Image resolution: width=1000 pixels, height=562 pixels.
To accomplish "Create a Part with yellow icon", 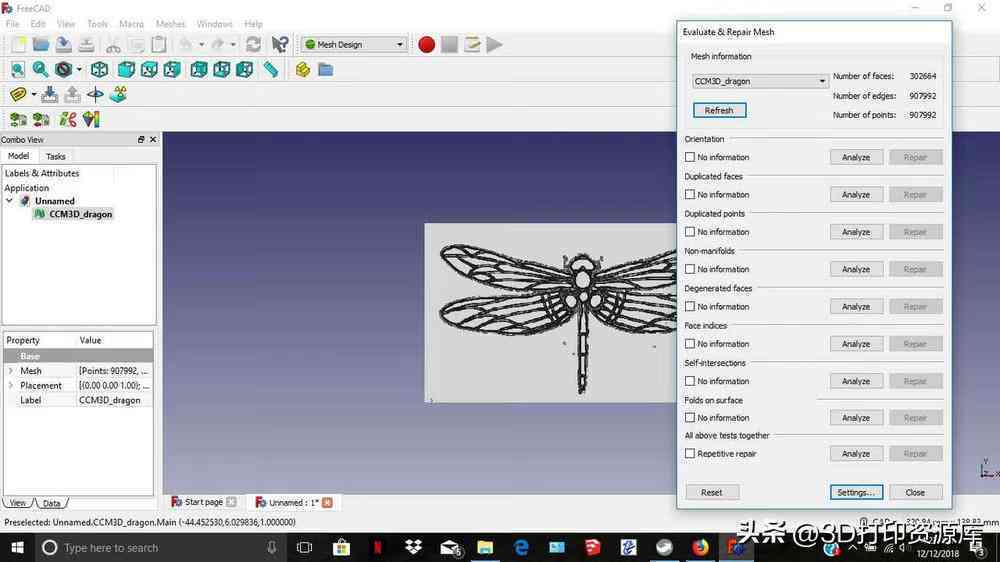I will (302, 70).
